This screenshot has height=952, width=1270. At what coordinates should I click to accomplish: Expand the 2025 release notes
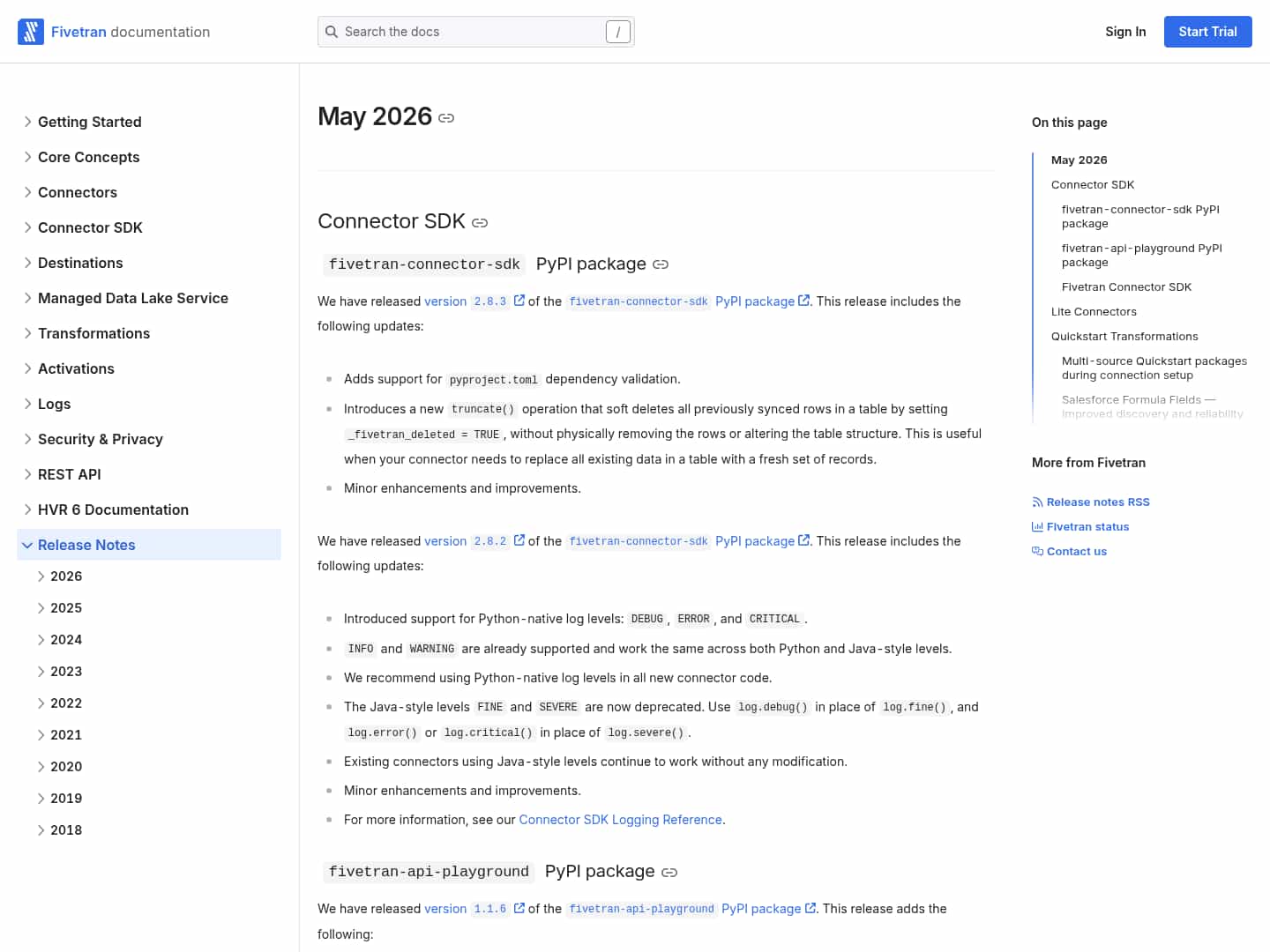pos(41,608)
